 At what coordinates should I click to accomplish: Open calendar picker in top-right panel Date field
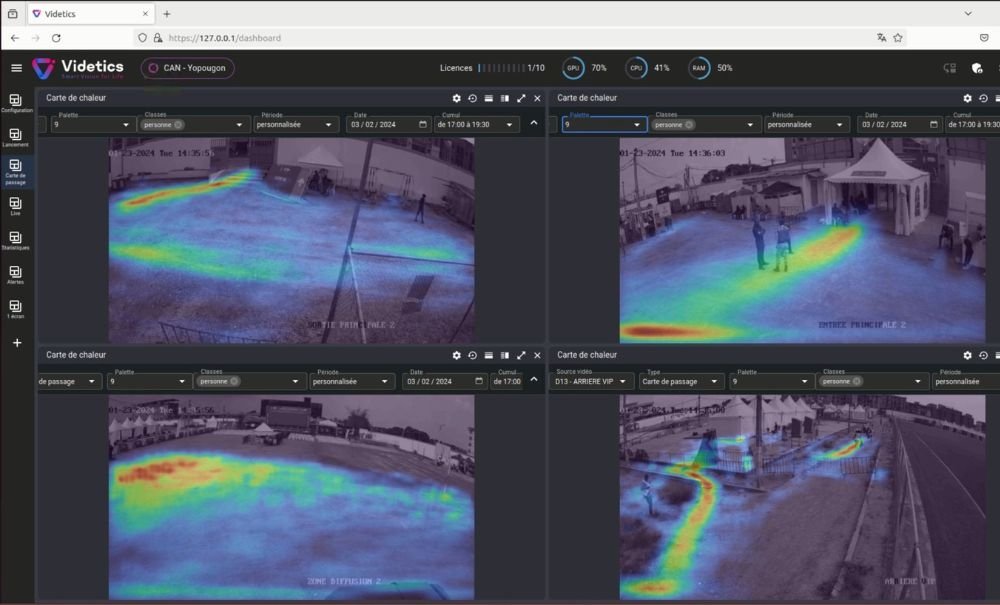934,124
